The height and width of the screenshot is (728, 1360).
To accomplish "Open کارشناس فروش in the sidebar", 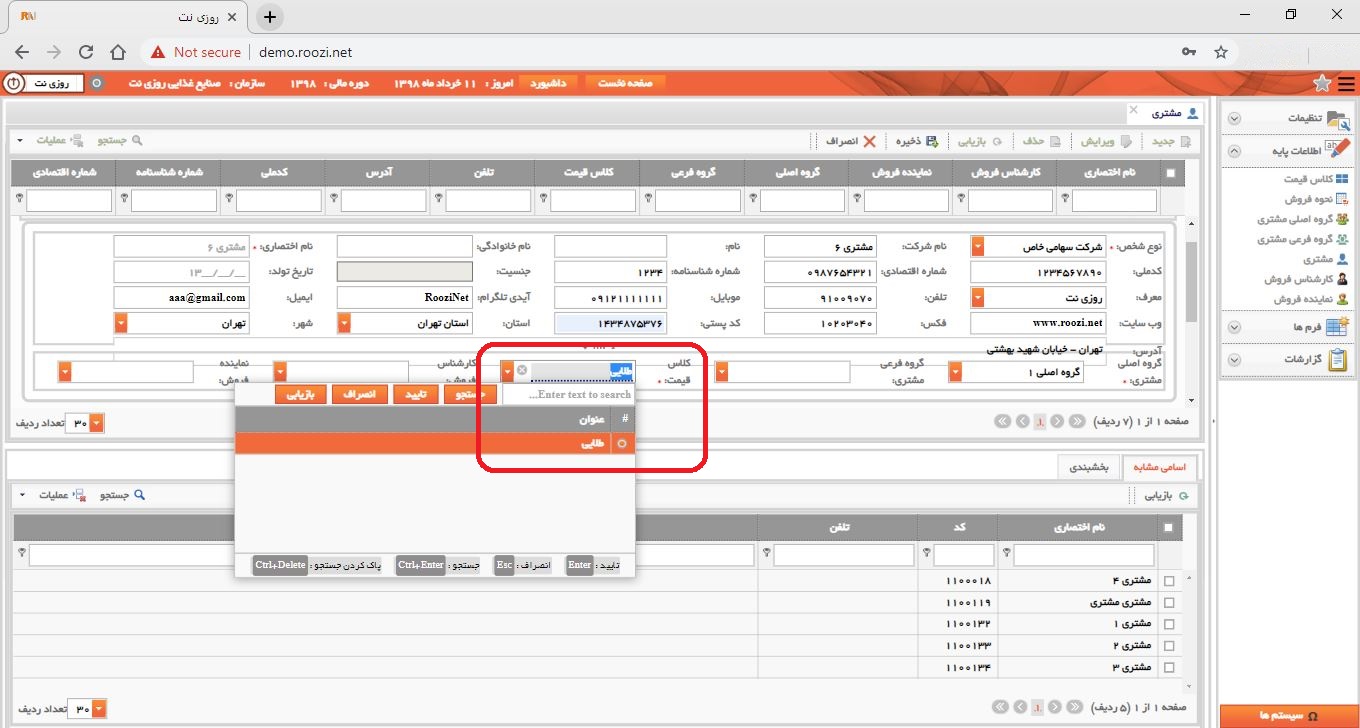I will pyautogui.click(x=1306, y=279).
